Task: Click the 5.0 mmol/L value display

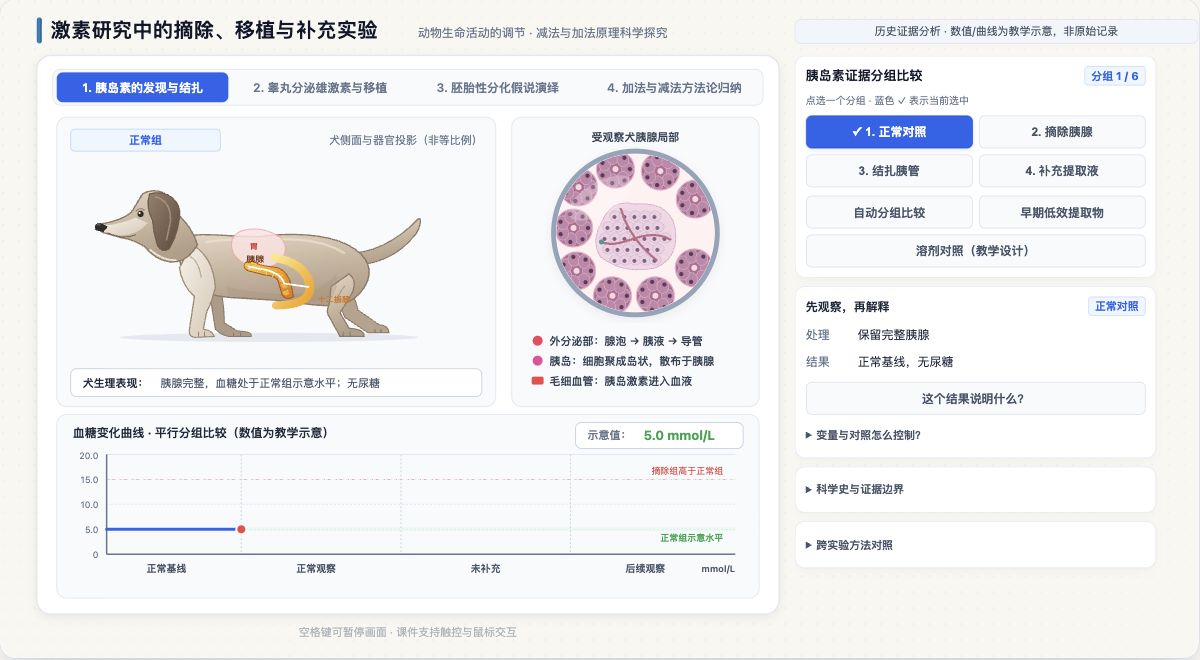Action: pos(679,436)
